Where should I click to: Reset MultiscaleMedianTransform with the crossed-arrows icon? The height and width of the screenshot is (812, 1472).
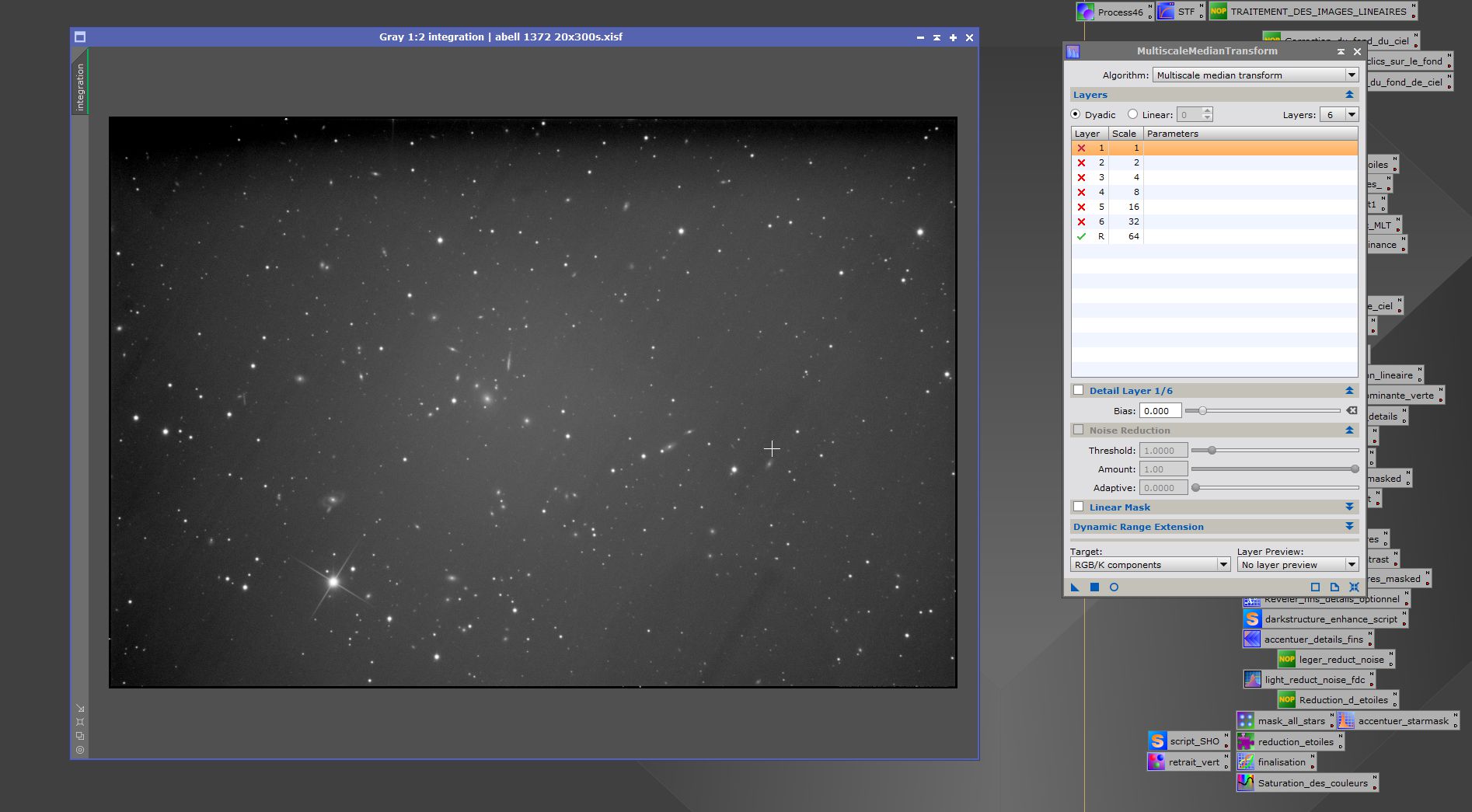(x=1354, y=587)
